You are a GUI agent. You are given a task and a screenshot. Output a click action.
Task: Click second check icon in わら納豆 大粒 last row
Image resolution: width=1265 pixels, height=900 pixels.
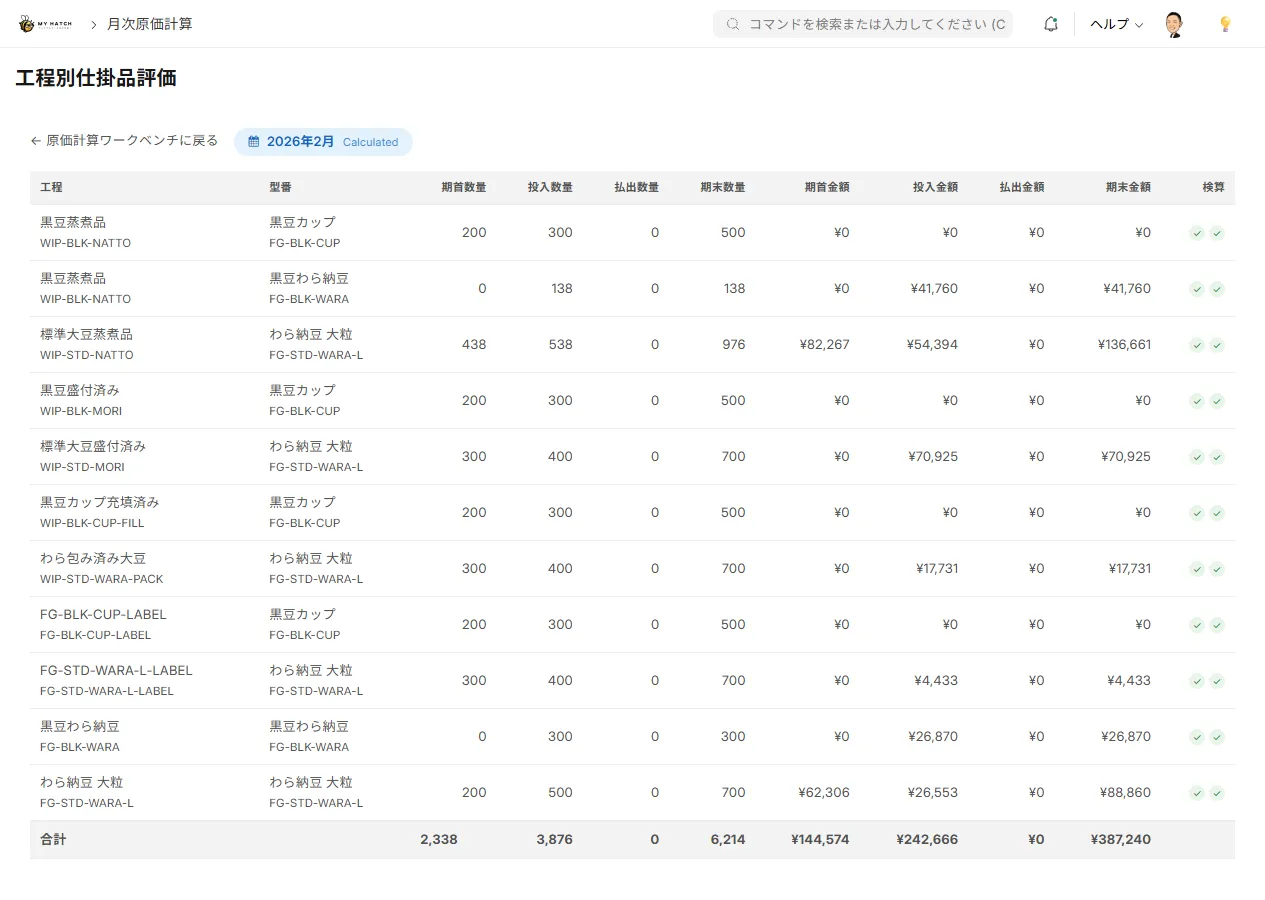coord(1217,793)
